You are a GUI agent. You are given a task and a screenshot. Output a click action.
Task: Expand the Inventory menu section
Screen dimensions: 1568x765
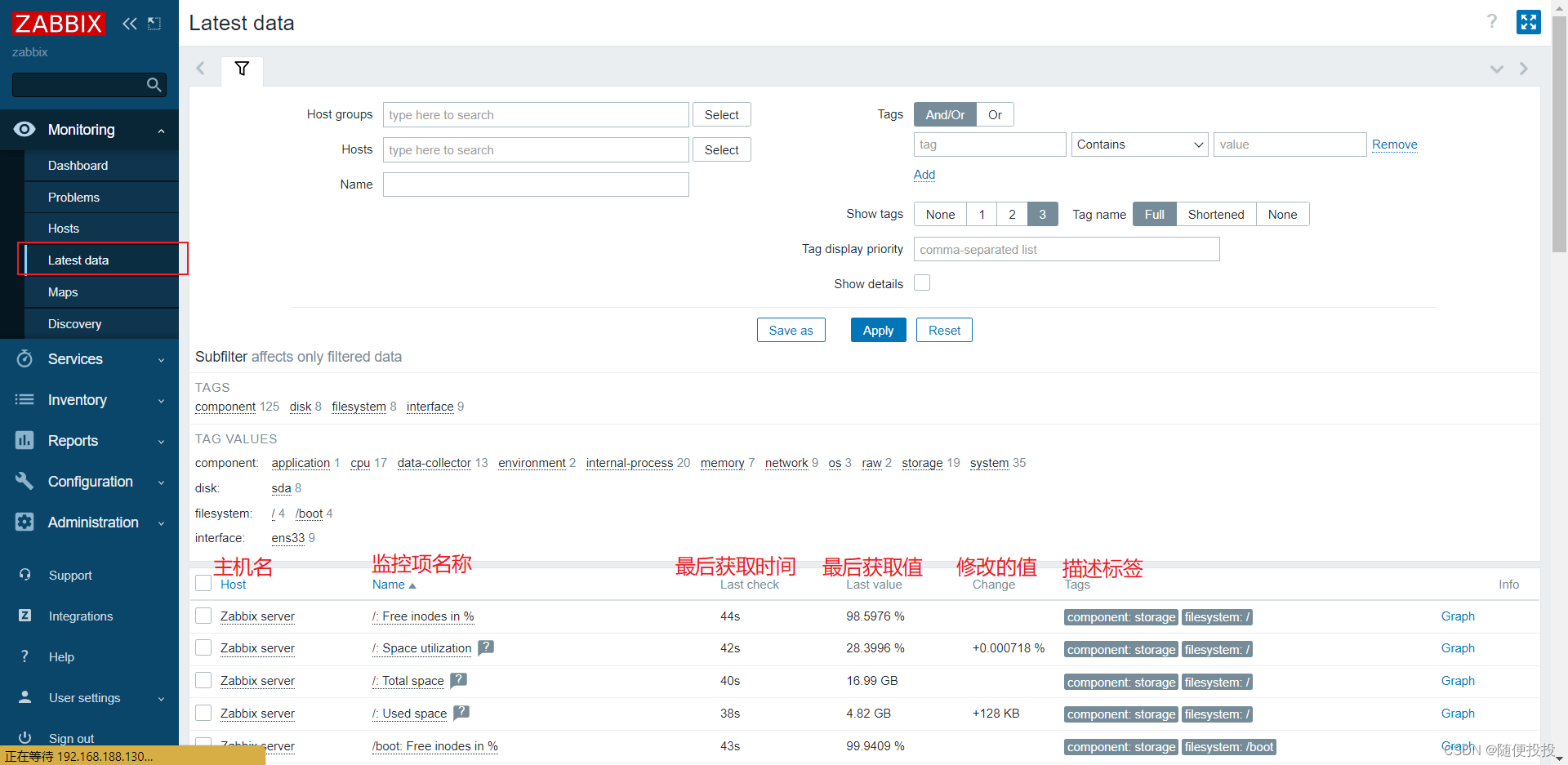pyautogui.click(x=162, y=401)
